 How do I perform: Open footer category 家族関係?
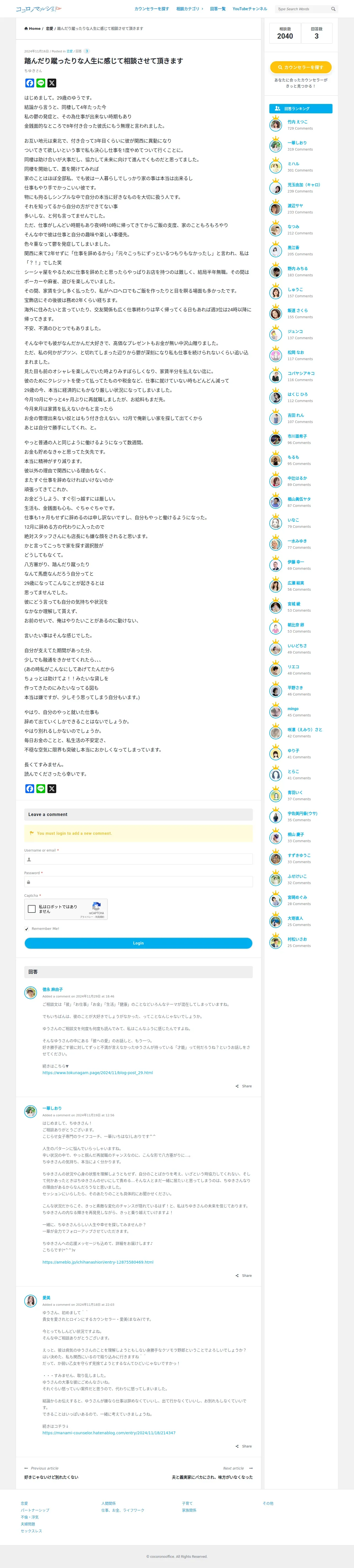pos(189,1510)
